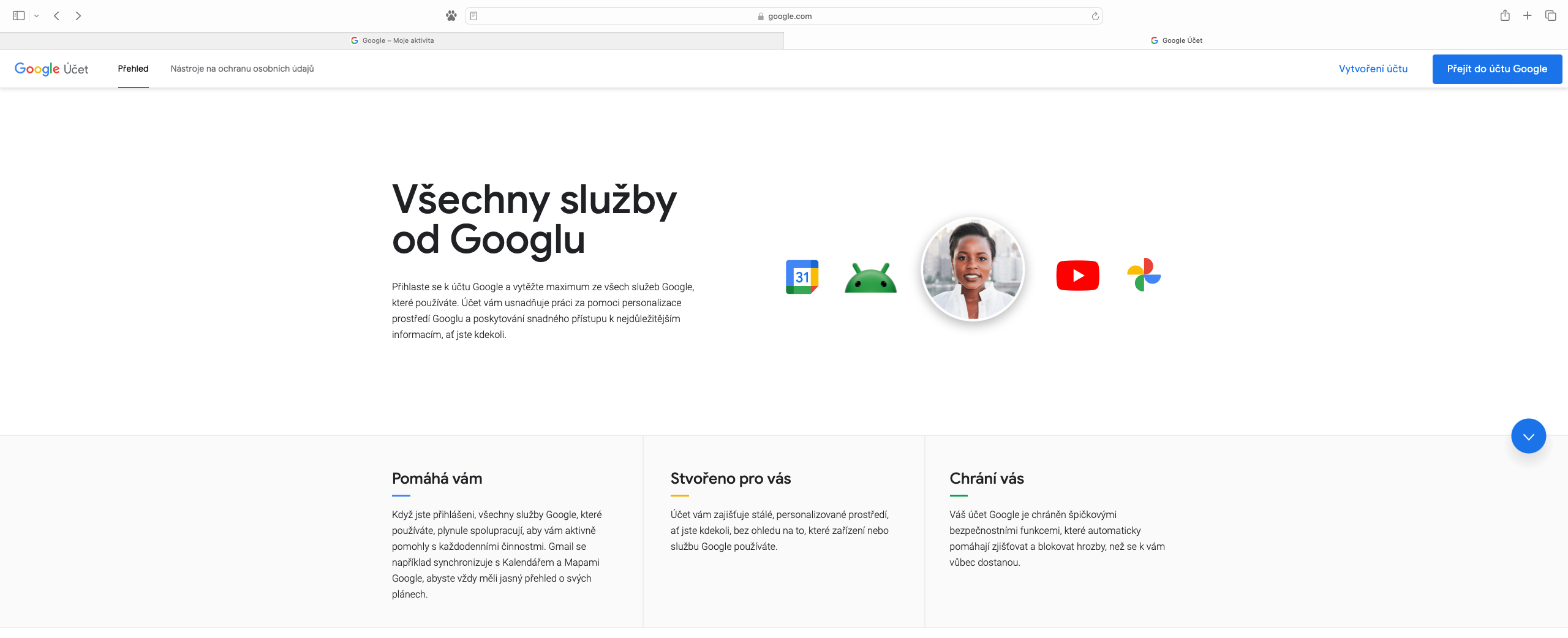Image resolution: width=1568 pixels, height=638 pixels.
Task: Click the paragraph starting with Váš účet Google je chráněn
Action: [x=1057, y=538]
